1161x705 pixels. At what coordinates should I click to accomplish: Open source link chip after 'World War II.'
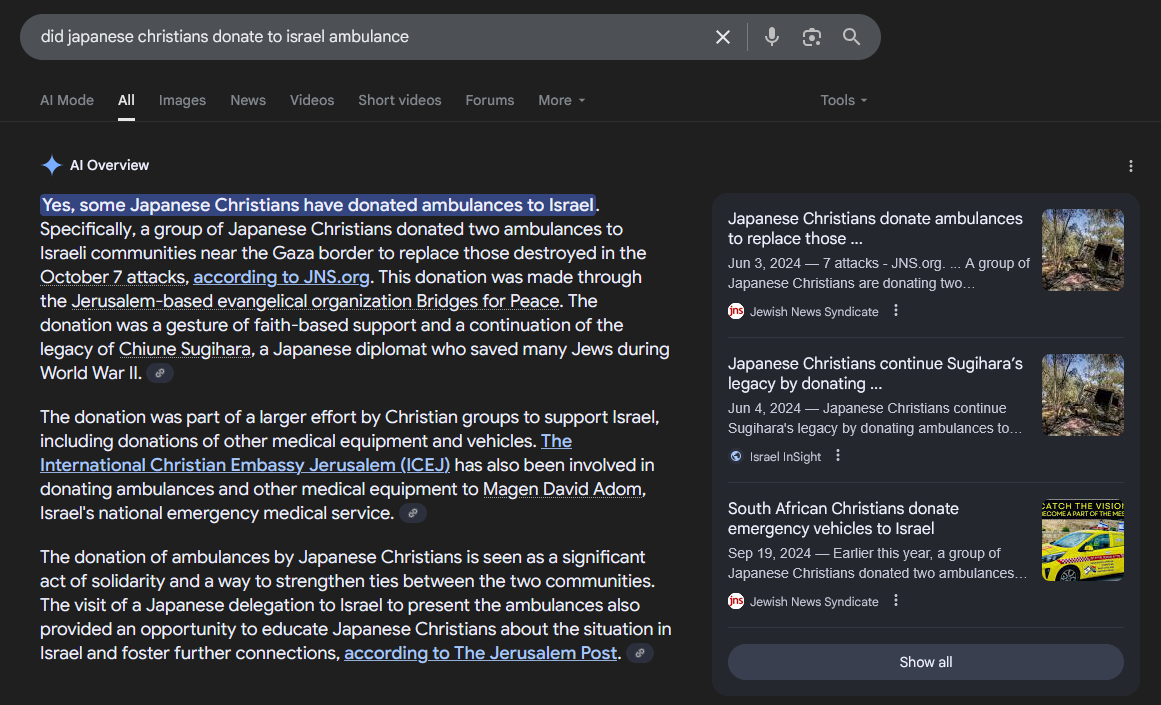[160, 373]
